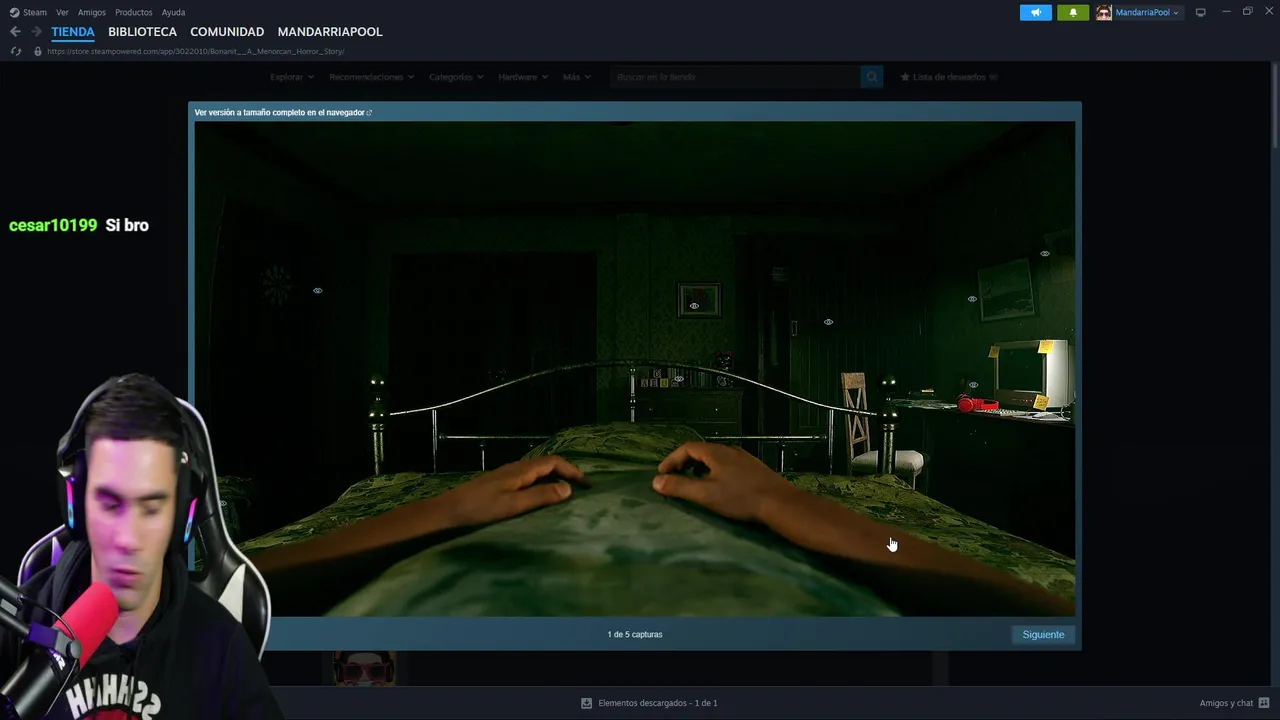The height and width of the screenshot is (720, 1280).
Task: Open Lista de deseados wishlist link
Action: coord(949,77)
